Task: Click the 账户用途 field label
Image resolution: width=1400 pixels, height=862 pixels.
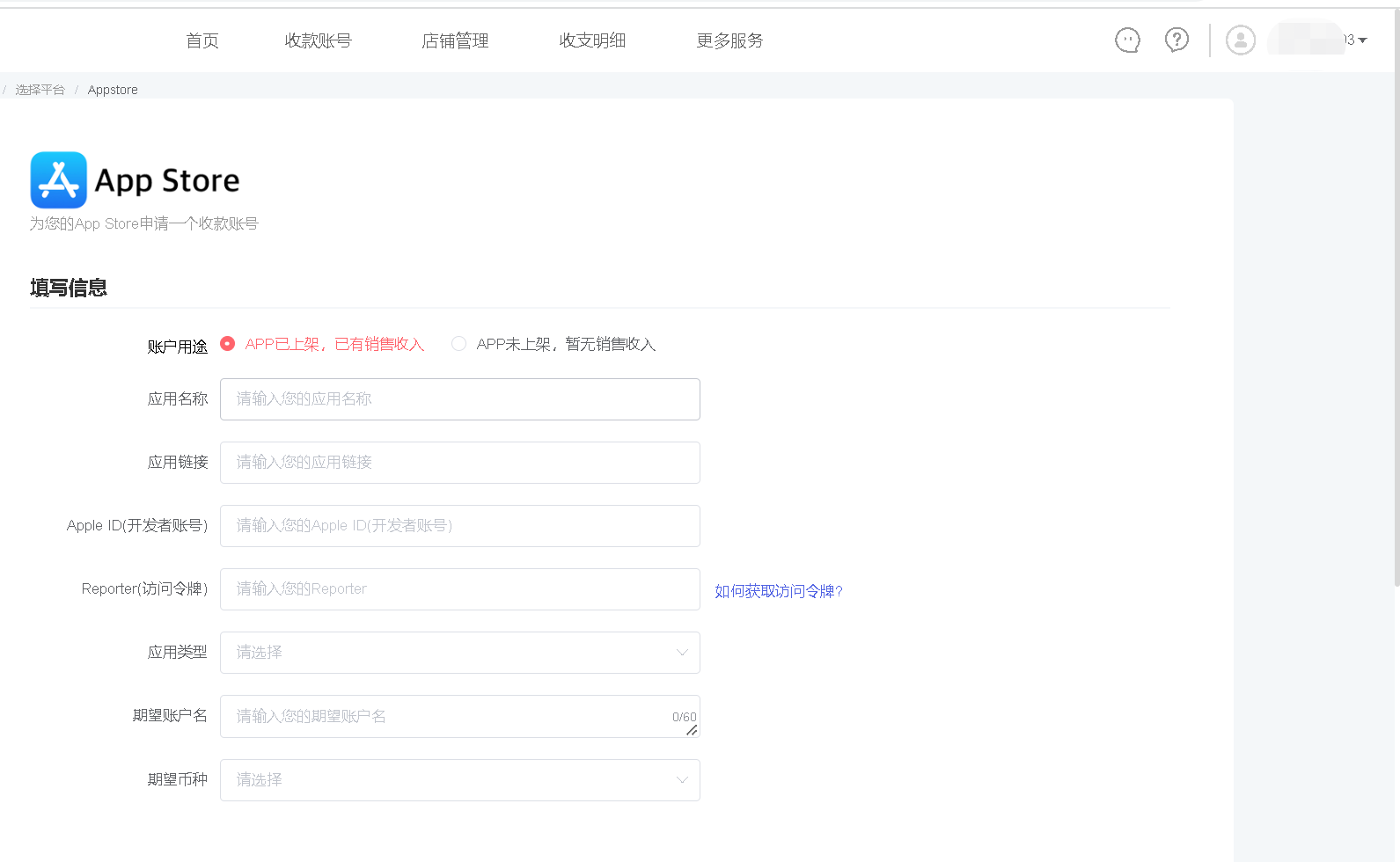Action: 178,347
